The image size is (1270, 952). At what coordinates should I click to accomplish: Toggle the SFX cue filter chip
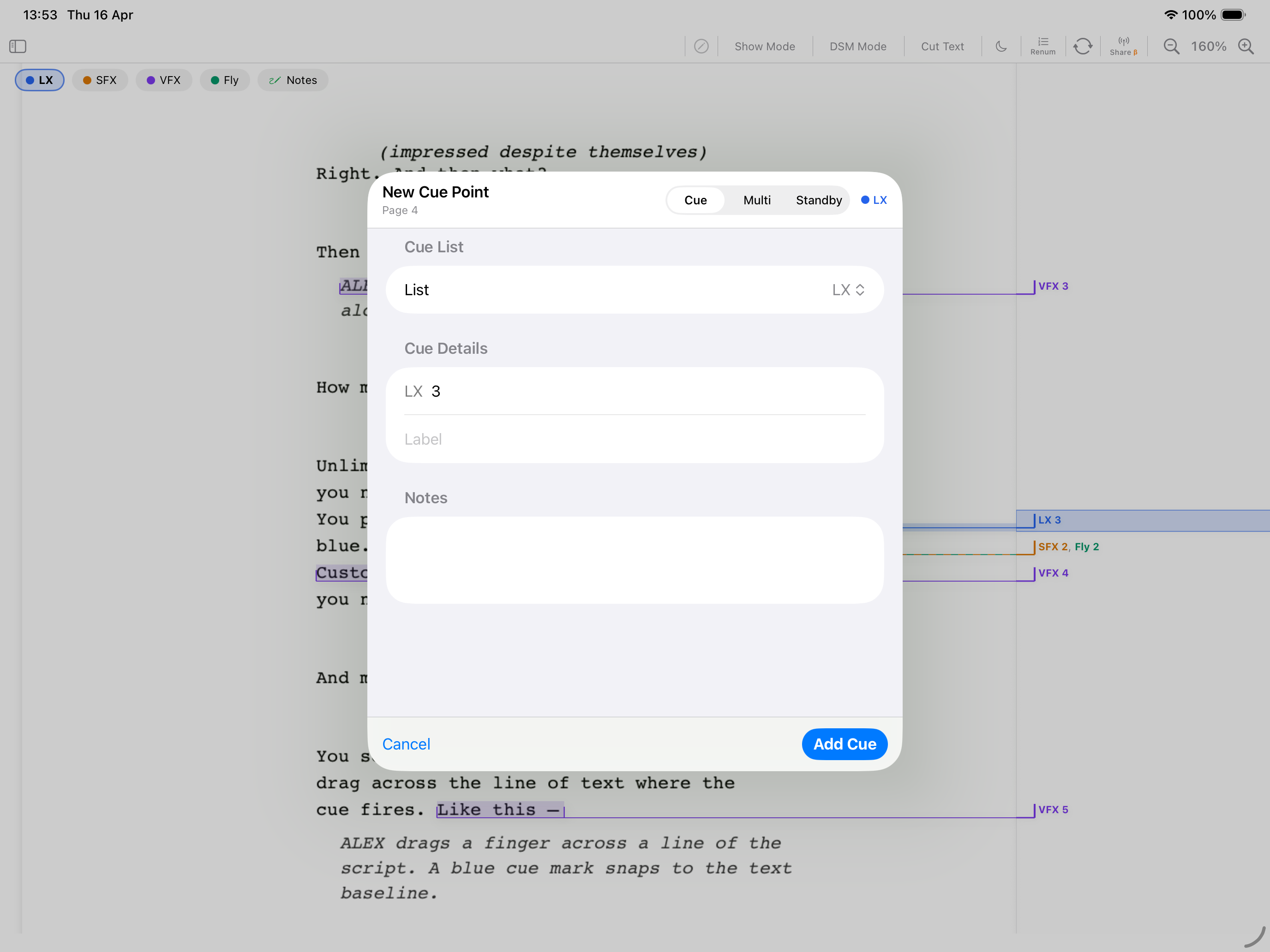[x=100, y=80]
